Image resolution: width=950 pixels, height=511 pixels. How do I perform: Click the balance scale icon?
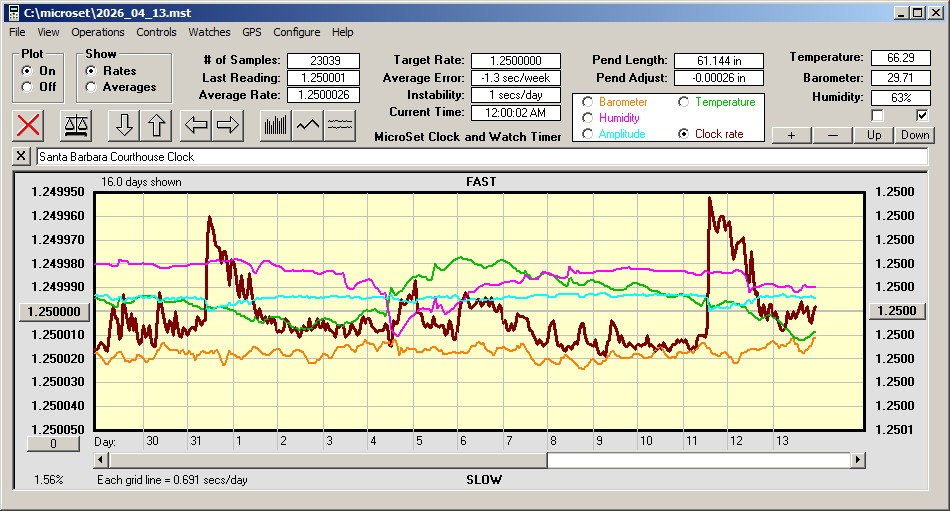[x=76, y=125]
